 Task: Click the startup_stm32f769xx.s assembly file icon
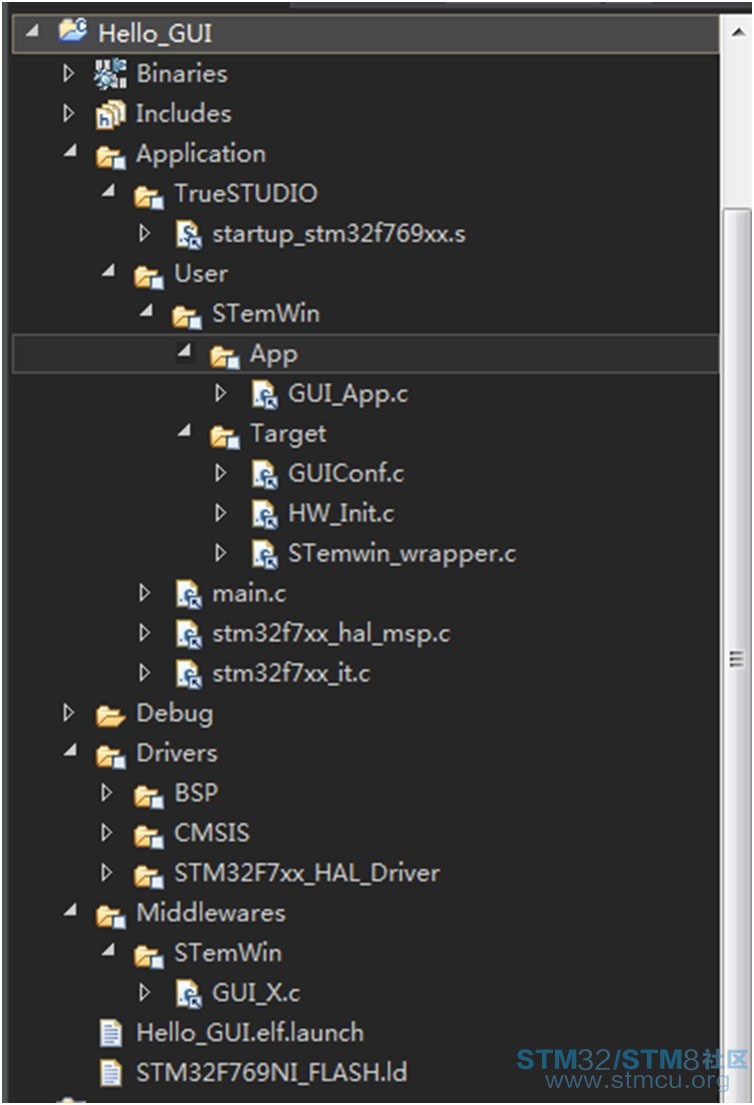pyautogui.click(x=188, y=234)
